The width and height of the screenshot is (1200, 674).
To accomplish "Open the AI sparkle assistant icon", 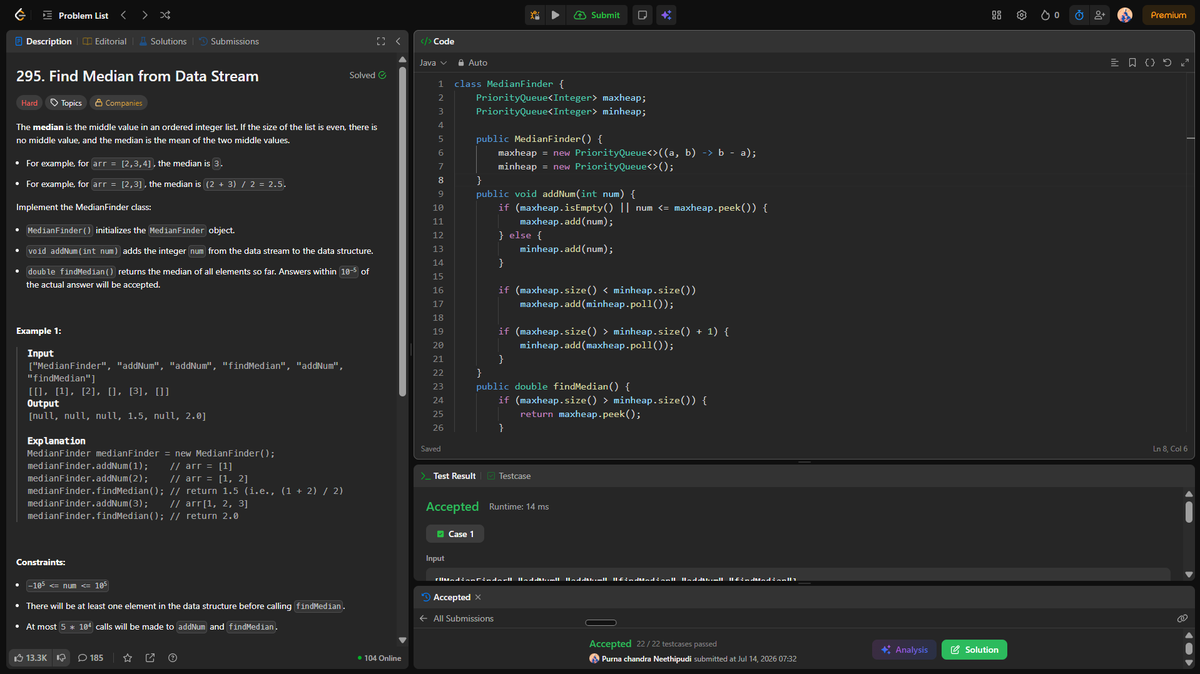I will click(666, 15).
